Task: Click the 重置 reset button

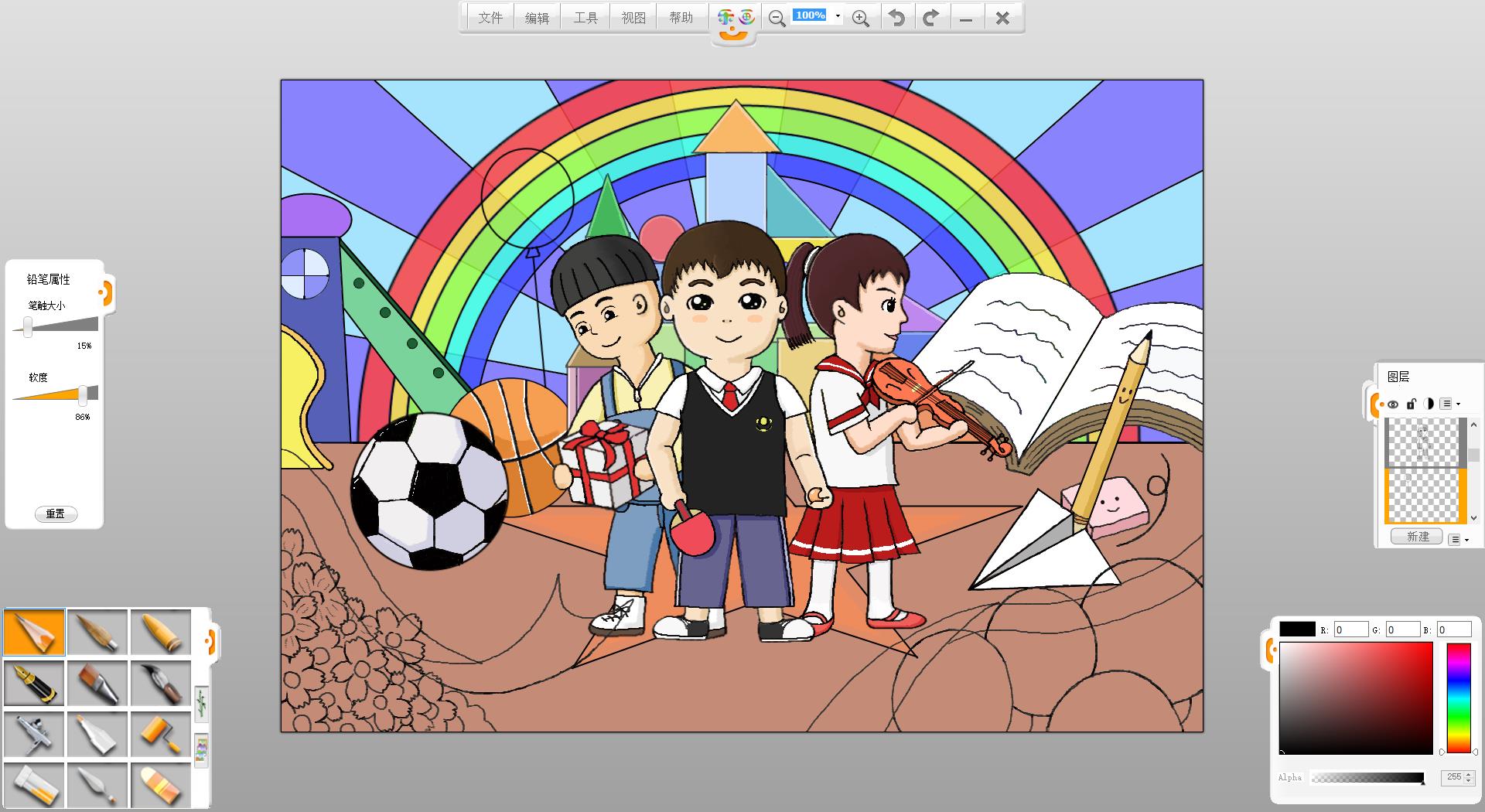Action: tap(56, 513)
